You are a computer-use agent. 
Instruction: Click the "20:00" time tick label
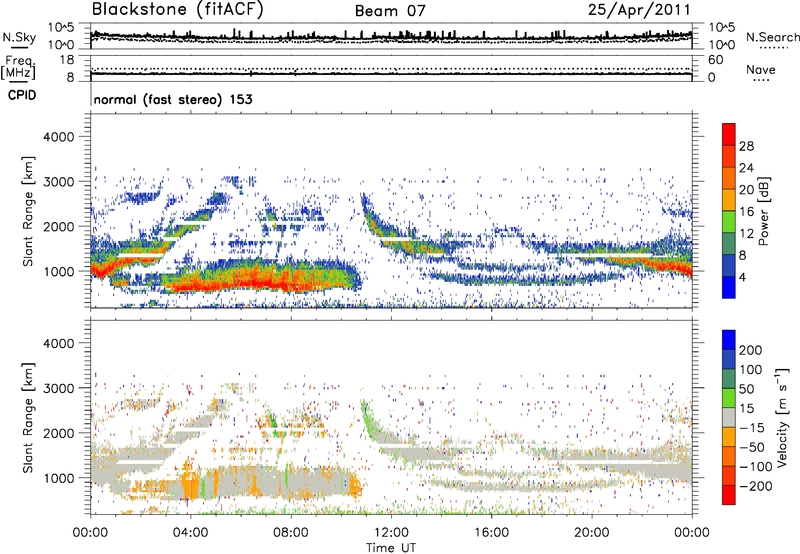point(591,533)
